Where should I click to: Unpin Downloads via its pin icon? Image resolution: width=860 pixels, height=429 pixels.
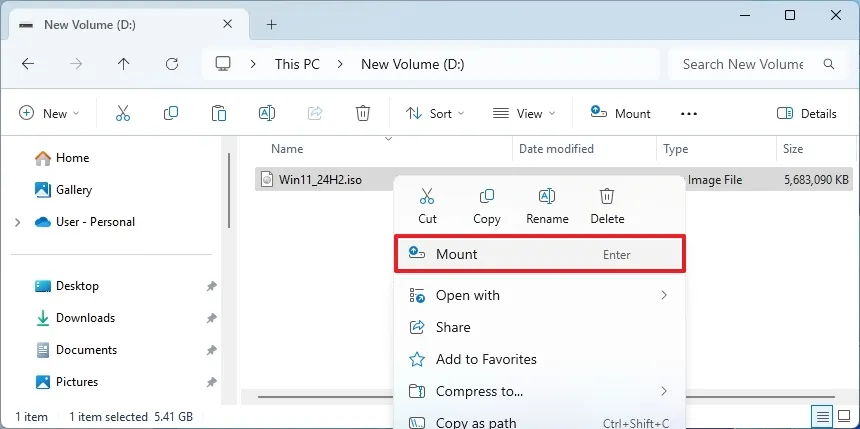point(211,318)
